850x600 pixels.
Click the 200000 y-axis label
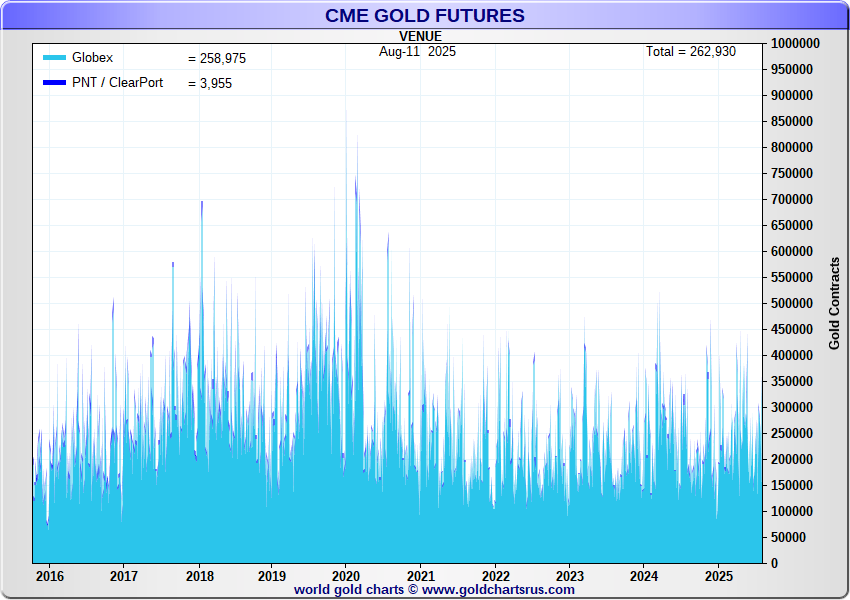(x=792, y=460)
